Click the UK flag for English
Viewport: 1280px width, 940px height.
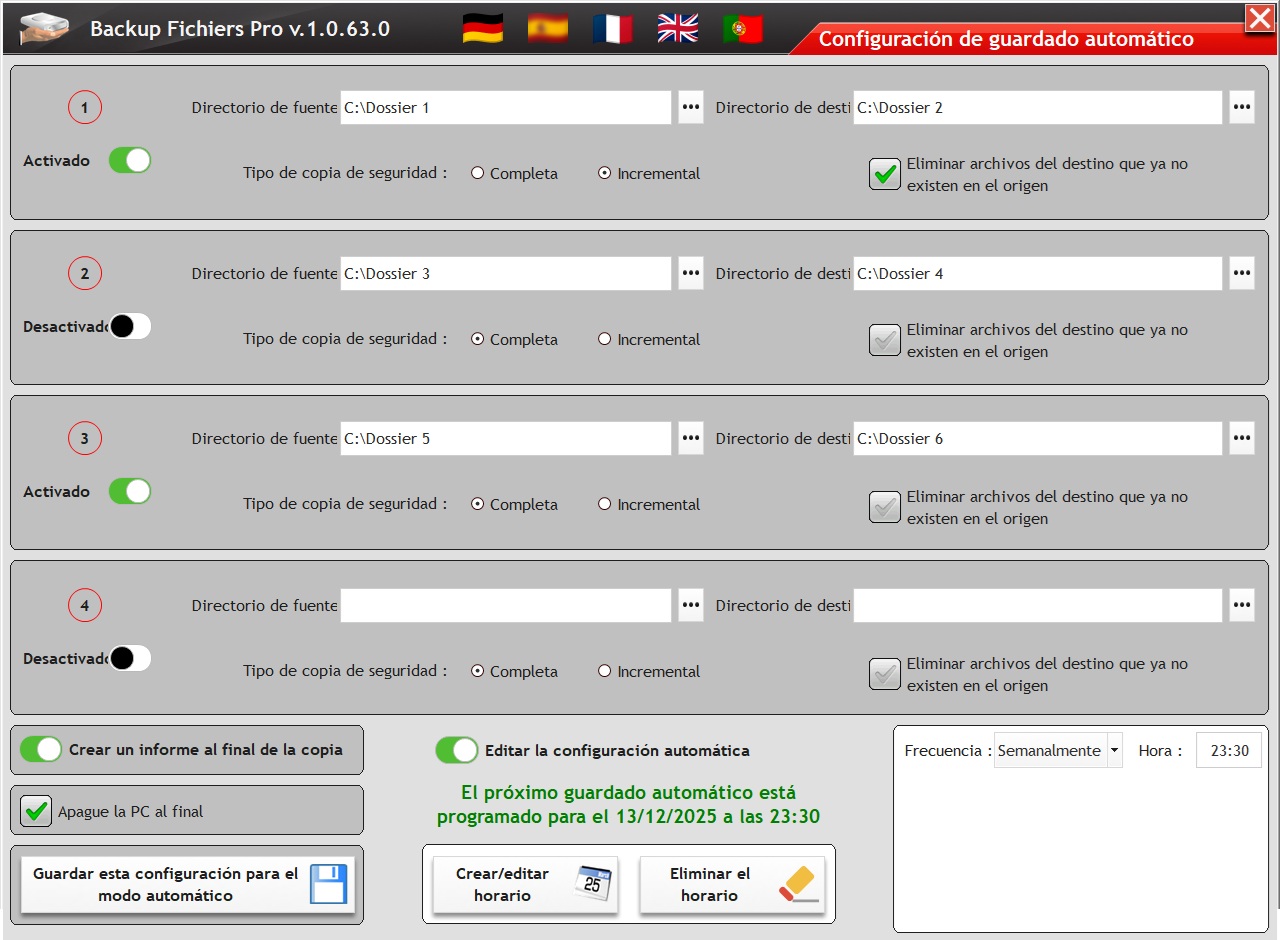tap(677, 28)
